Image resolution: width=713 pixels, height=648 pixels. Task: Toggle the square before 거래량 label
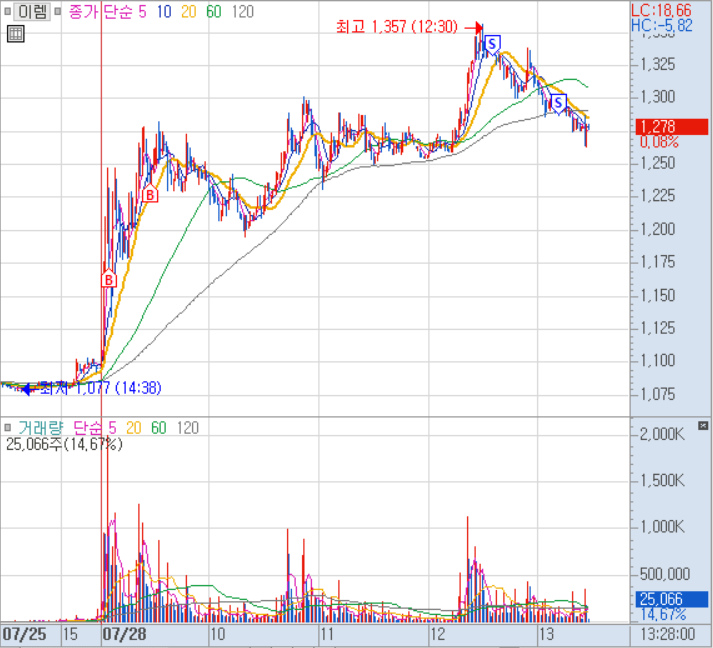pos(9,427)
